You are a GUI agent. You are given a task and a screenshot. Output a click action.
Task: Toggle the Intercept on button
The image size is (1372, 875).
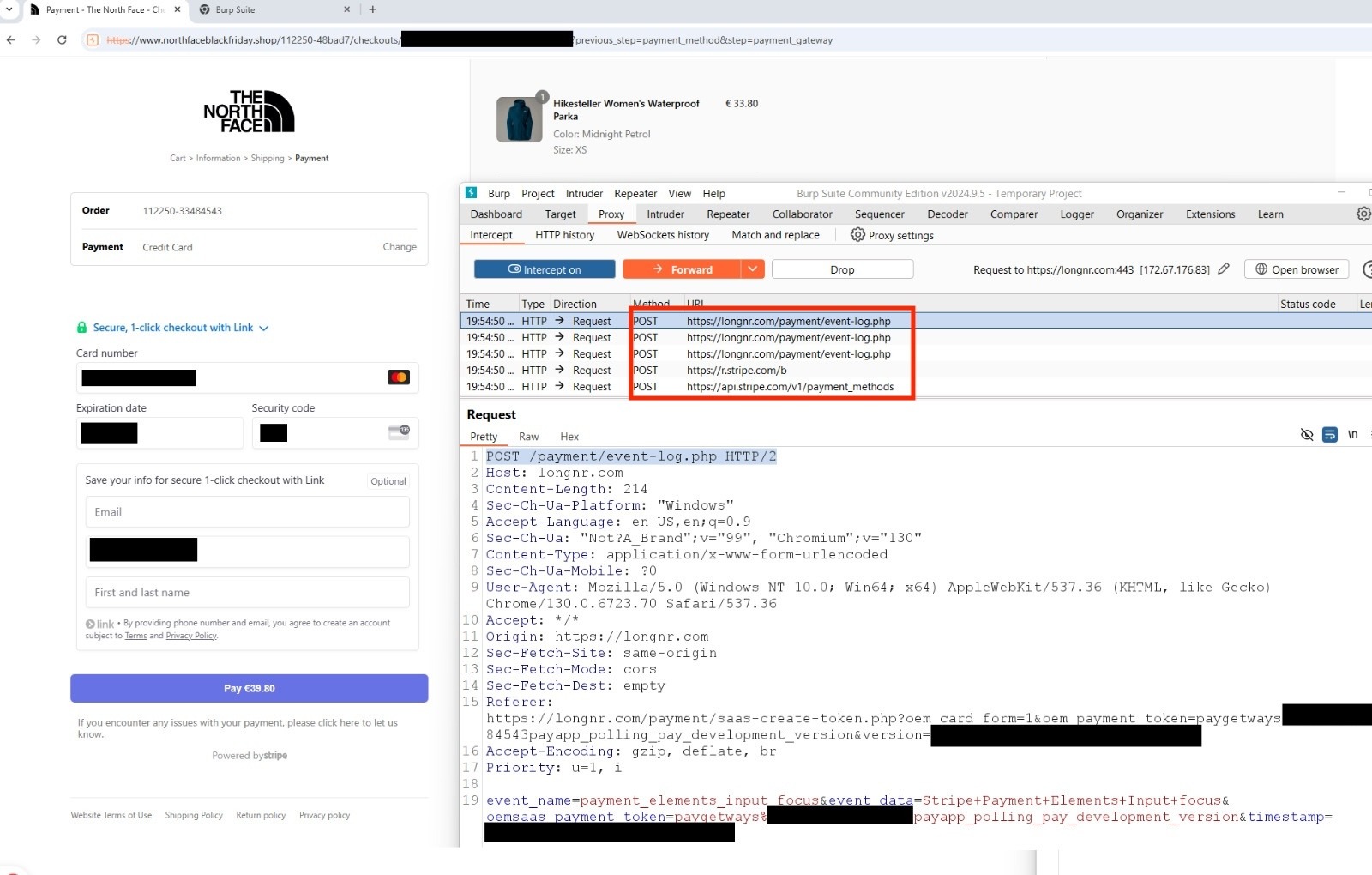click(545, 269)
